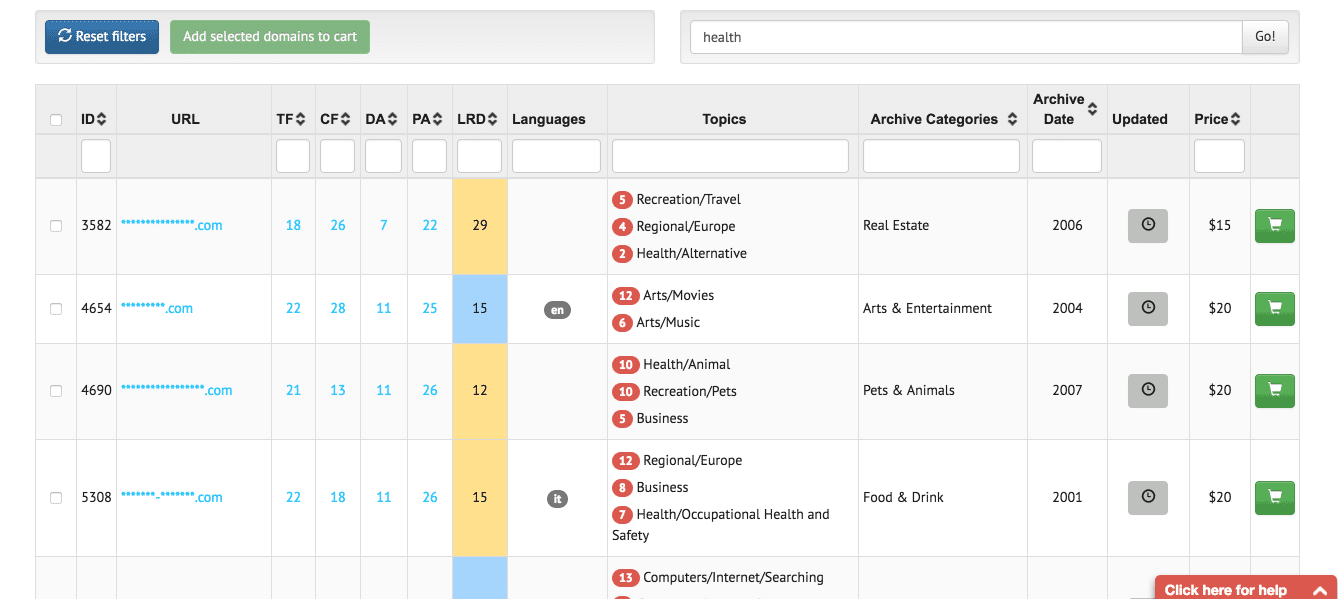Click clock icon in Food & Drink row
This screenshot has width=1338, height=599.
(1148, 498)
